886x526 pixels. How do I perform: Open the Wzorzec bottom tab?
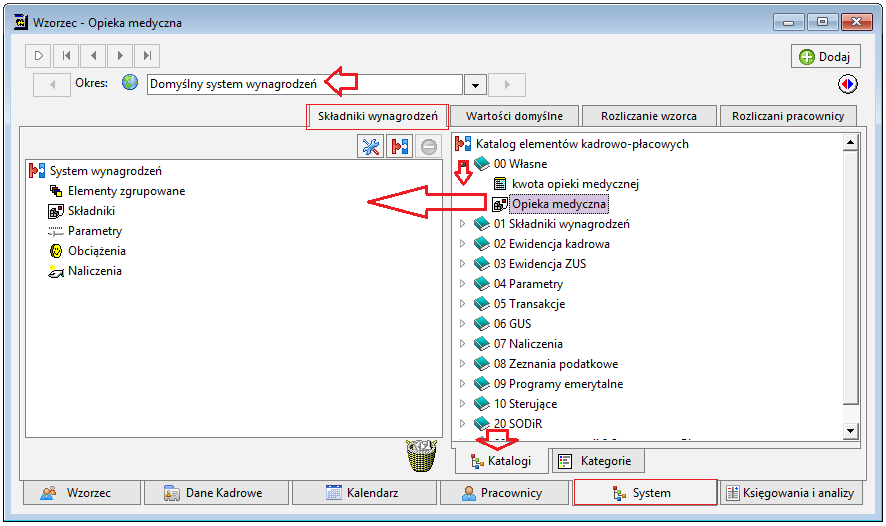pos(81,493)
